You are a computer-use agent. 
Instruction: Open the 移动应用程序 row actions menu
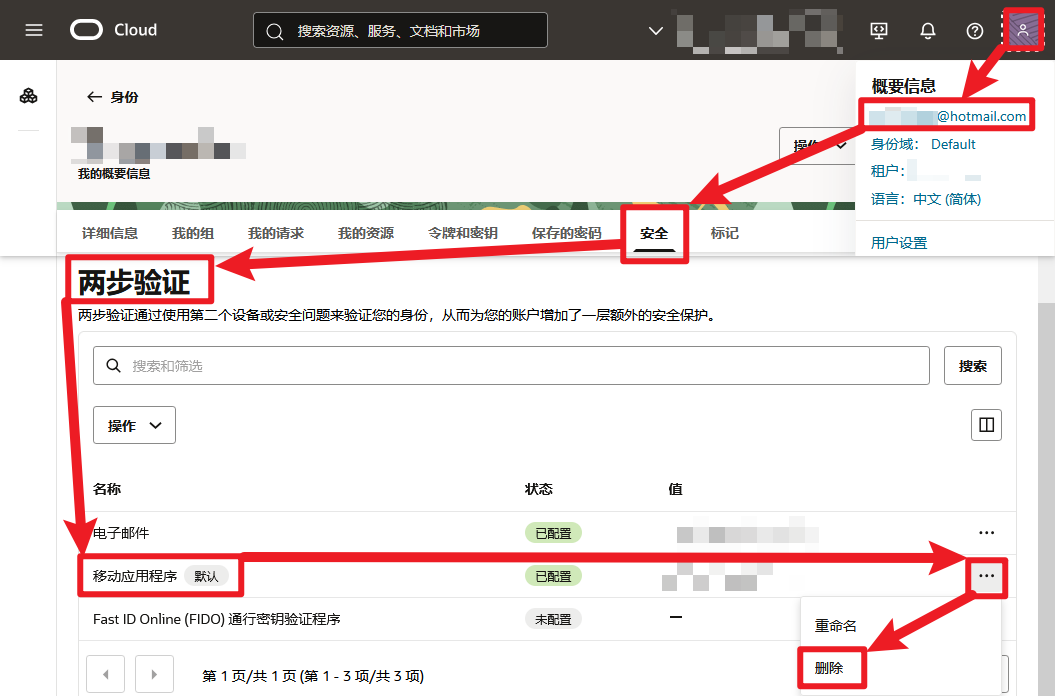[x=986, y=576]
